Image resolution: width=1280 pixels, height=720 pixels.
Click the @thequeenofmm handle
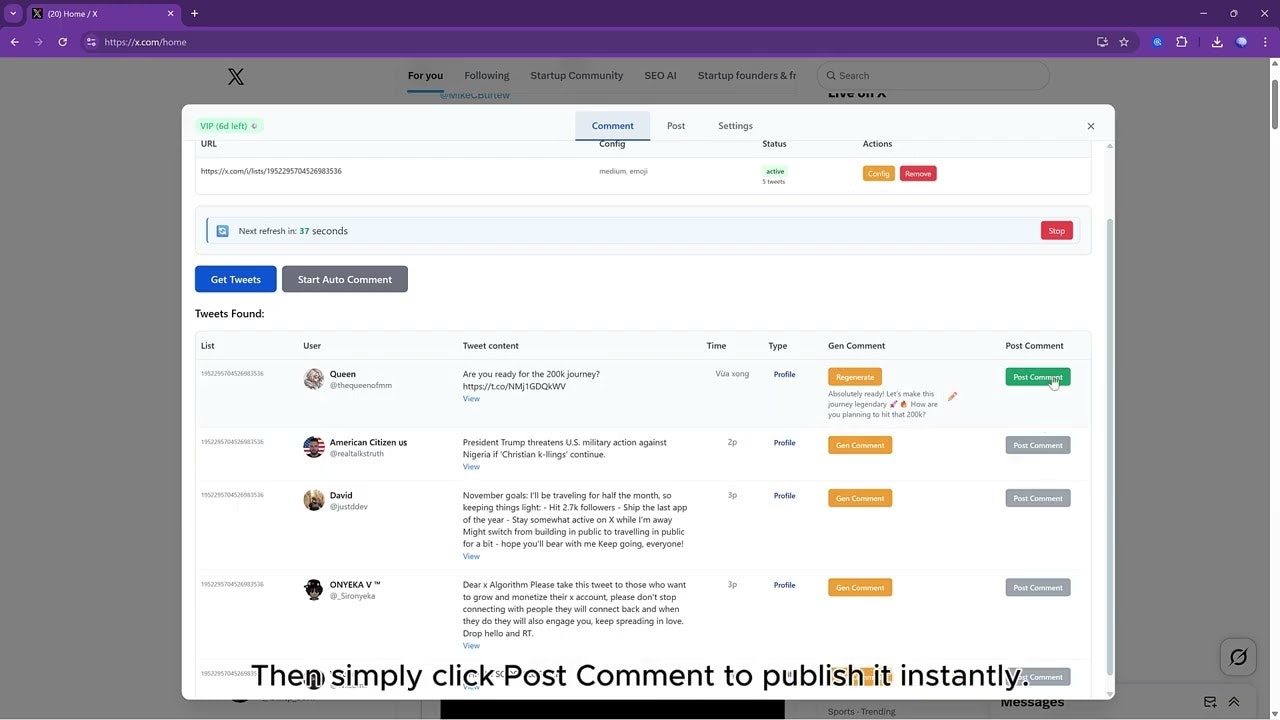pos(361,386)
